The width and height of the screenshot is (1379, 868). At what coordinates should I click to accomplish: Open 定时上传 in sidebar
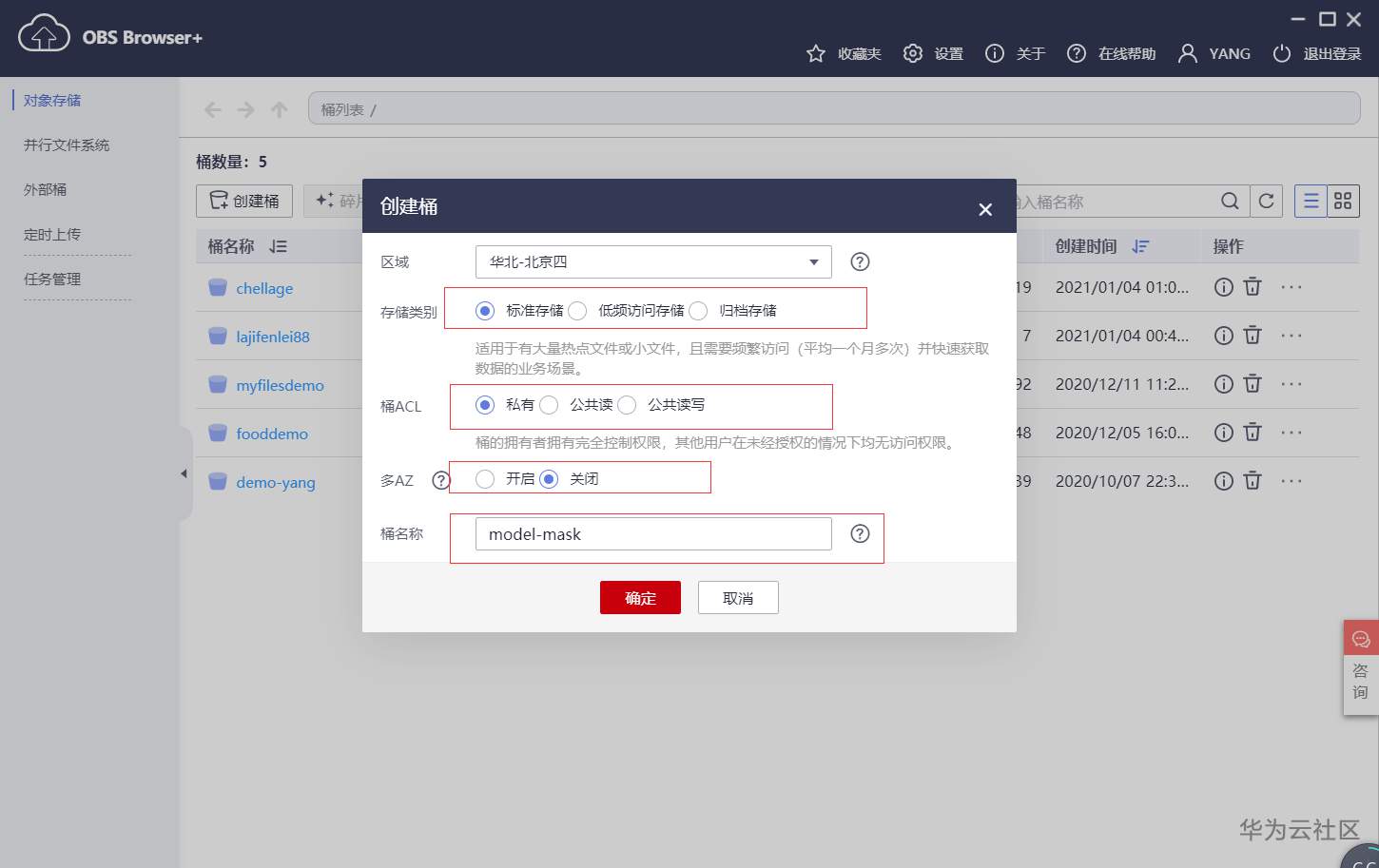(52, 234)
